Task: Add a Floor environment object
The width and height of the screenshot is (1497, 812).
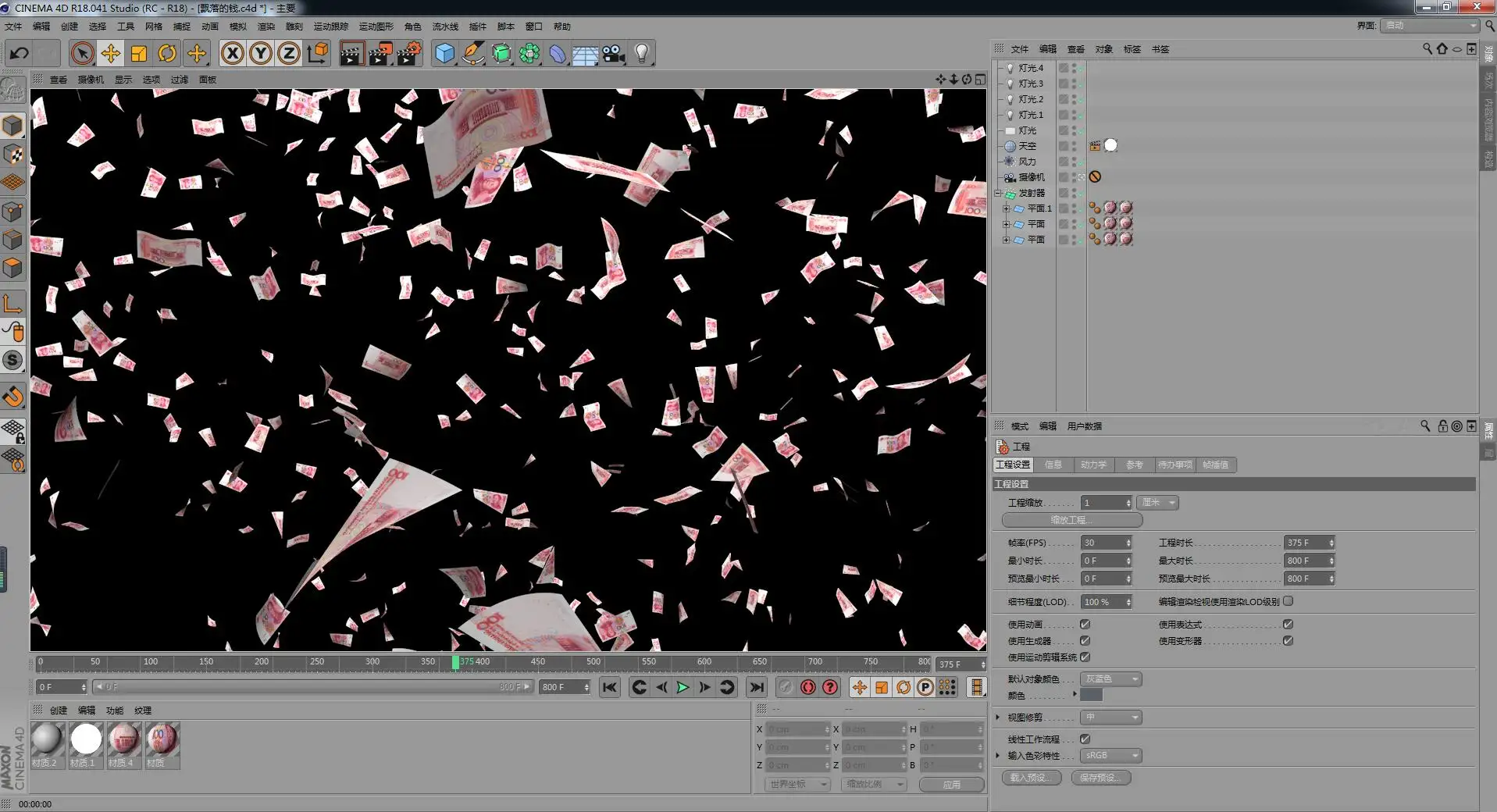Action: pyautogui.click(x=585, y=53)
